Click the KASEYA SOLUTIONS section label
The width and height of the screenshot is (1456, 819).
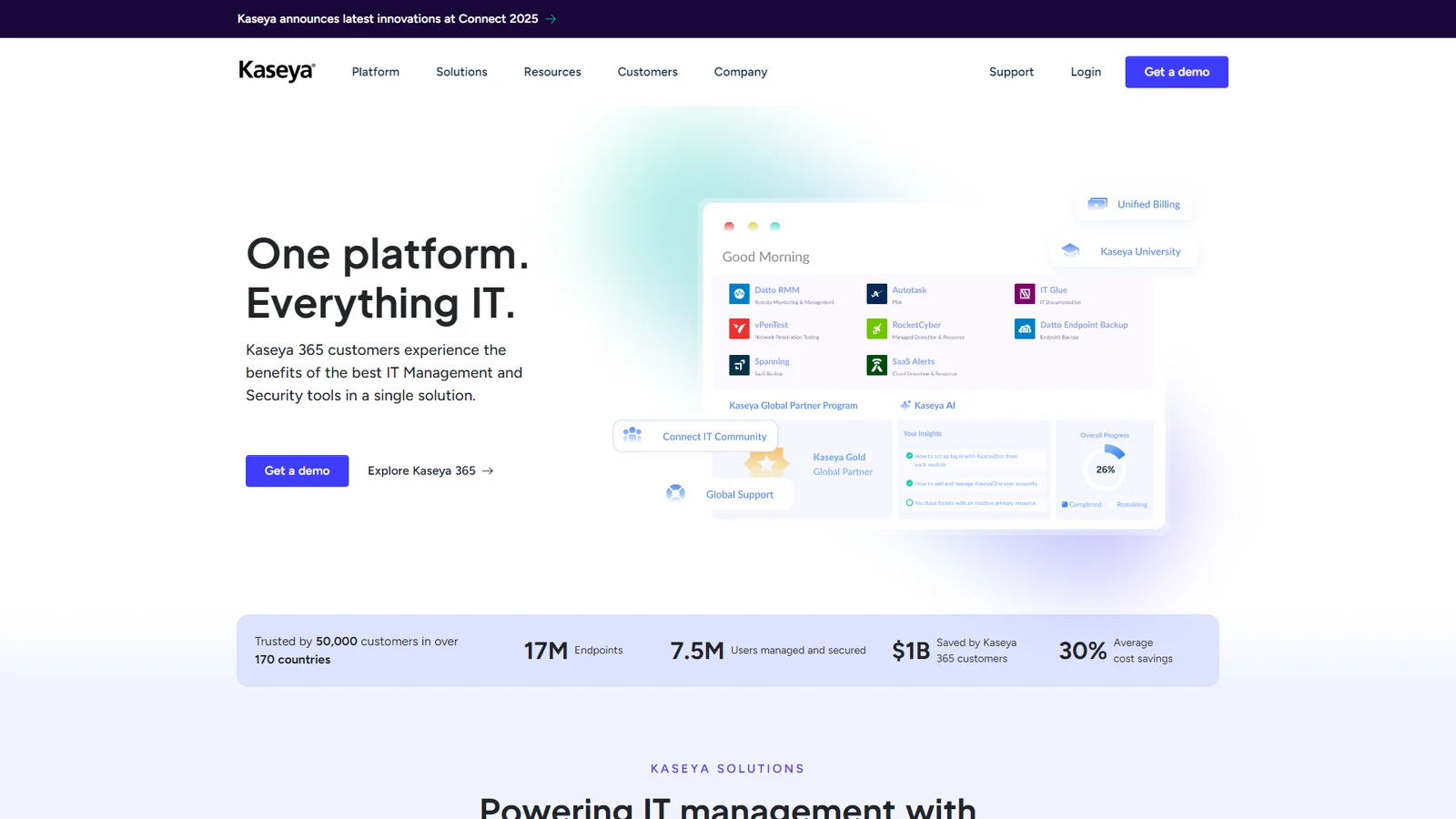[x=728, y=769]
